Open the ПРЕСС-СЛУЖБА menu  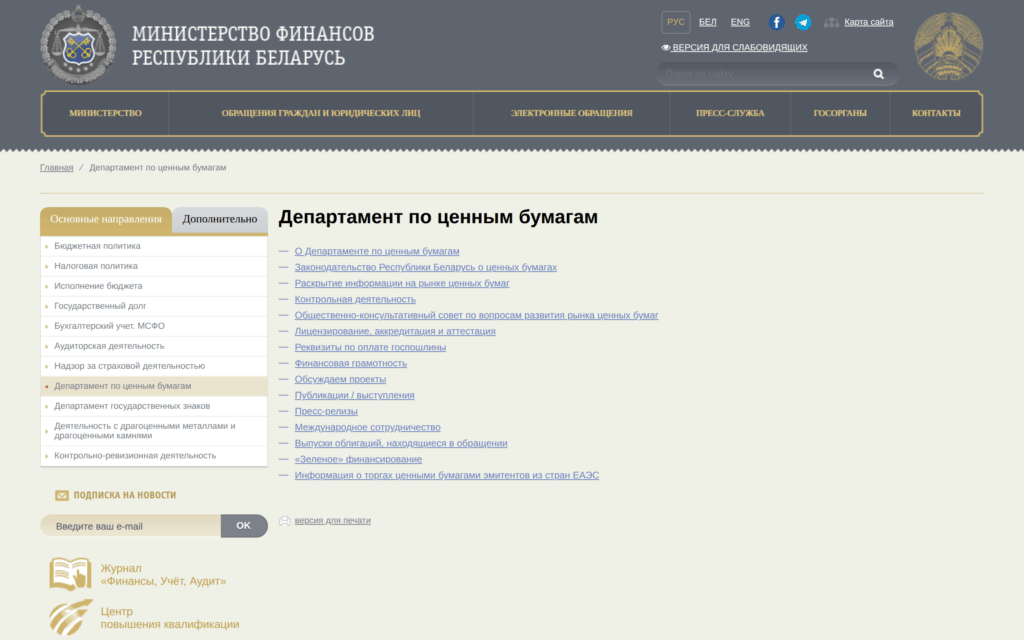tap(730, 113)
